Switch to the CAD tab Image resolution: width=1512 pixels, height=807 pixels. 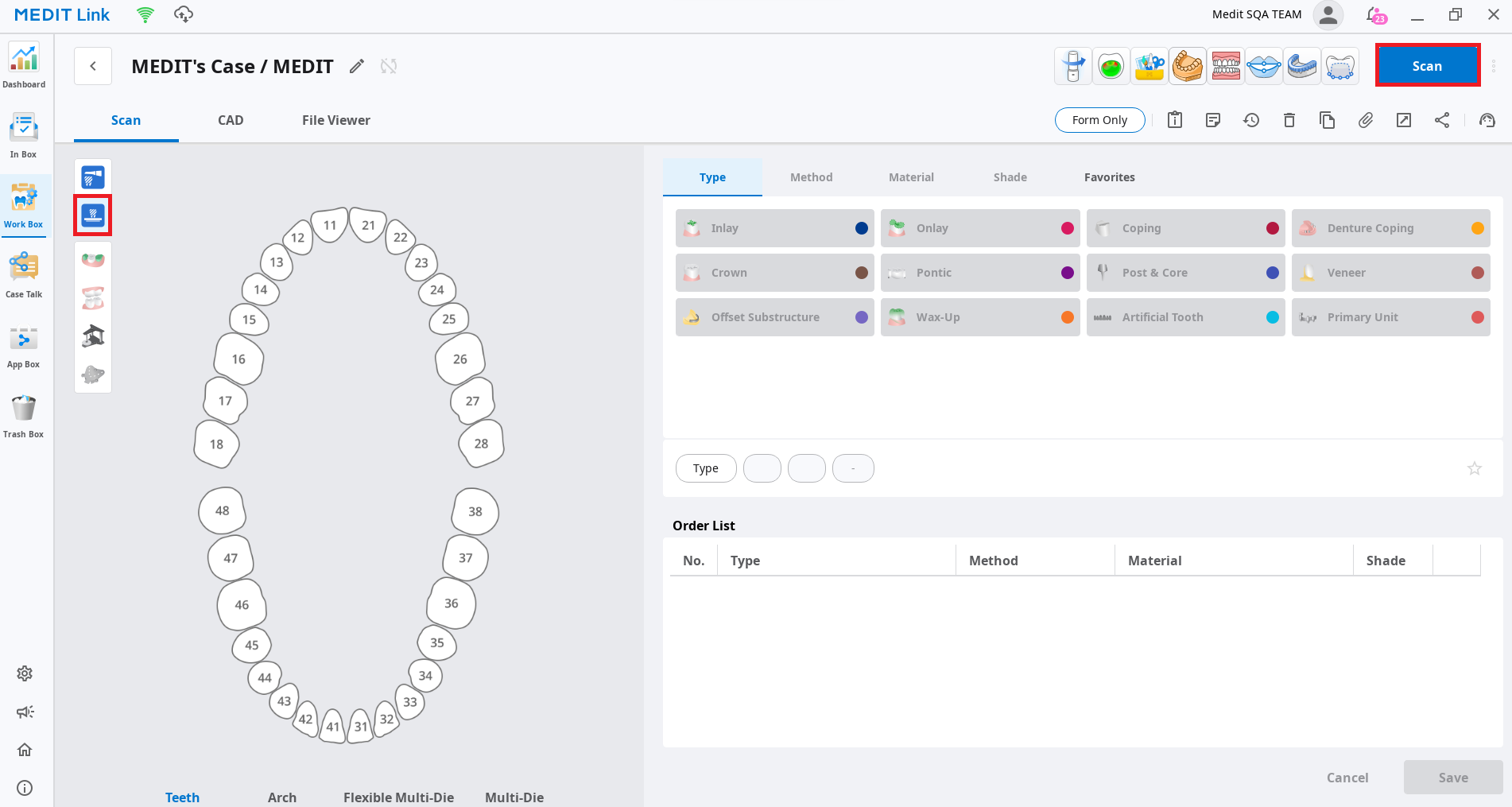[231, 120]
